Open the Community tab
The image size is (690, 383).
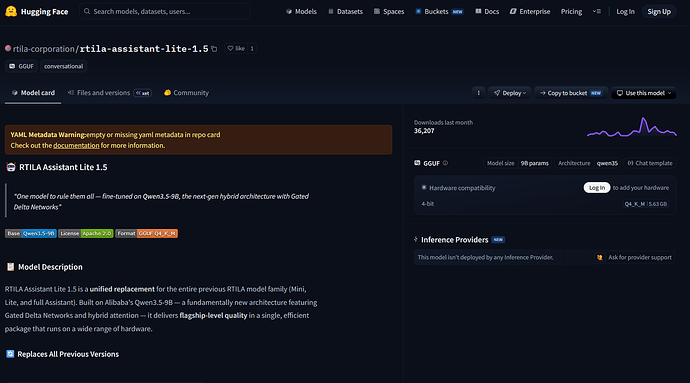pos(187,93)
